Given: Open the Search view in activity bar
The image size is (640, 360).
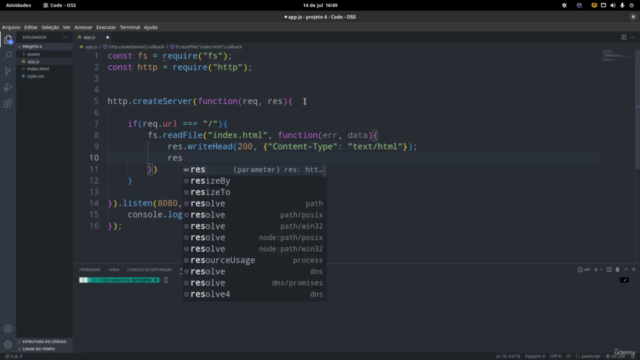Looking at the screenshot, I should tap(8, 55).
